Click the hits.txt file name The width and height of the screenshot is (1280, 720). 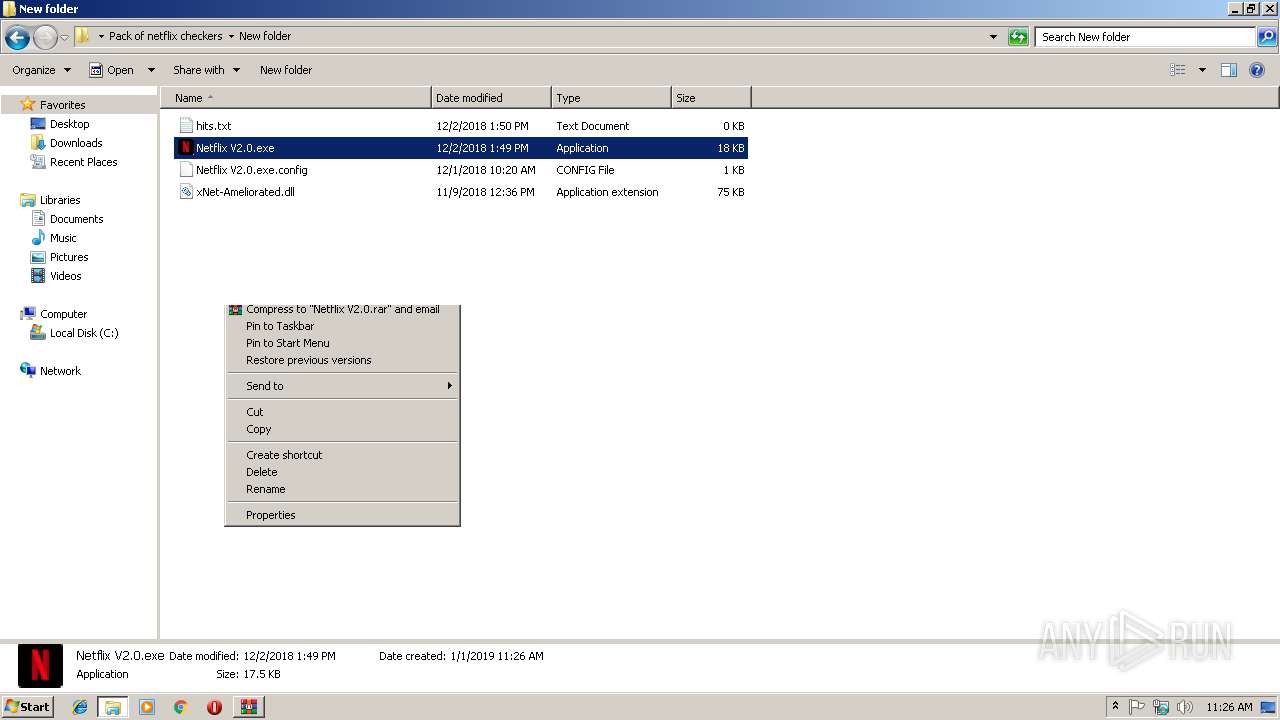[213, 126]
